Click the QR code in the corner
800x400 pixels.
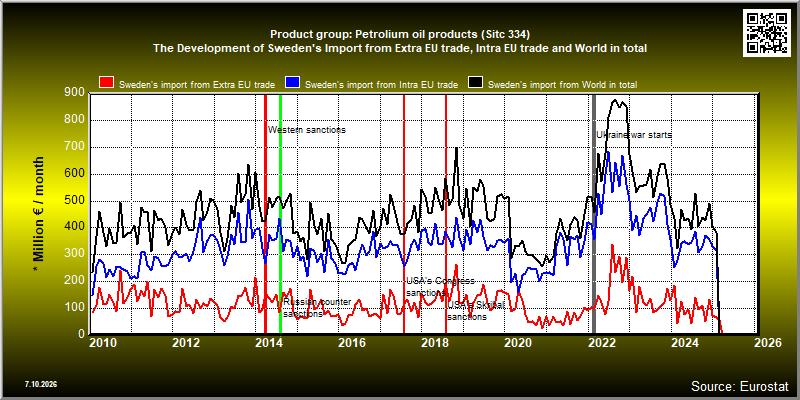pos(768,33)
